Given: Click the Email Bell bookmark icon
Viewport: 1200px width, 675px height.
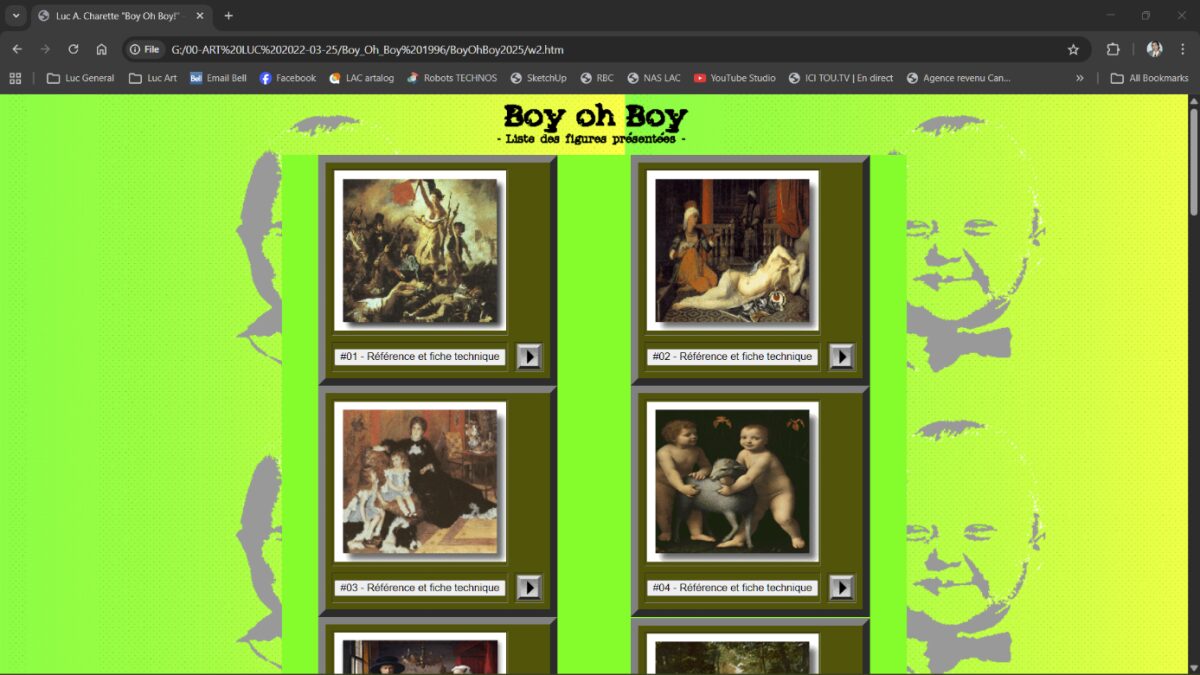Looking at the screenshot, I should tap(194, 78).
